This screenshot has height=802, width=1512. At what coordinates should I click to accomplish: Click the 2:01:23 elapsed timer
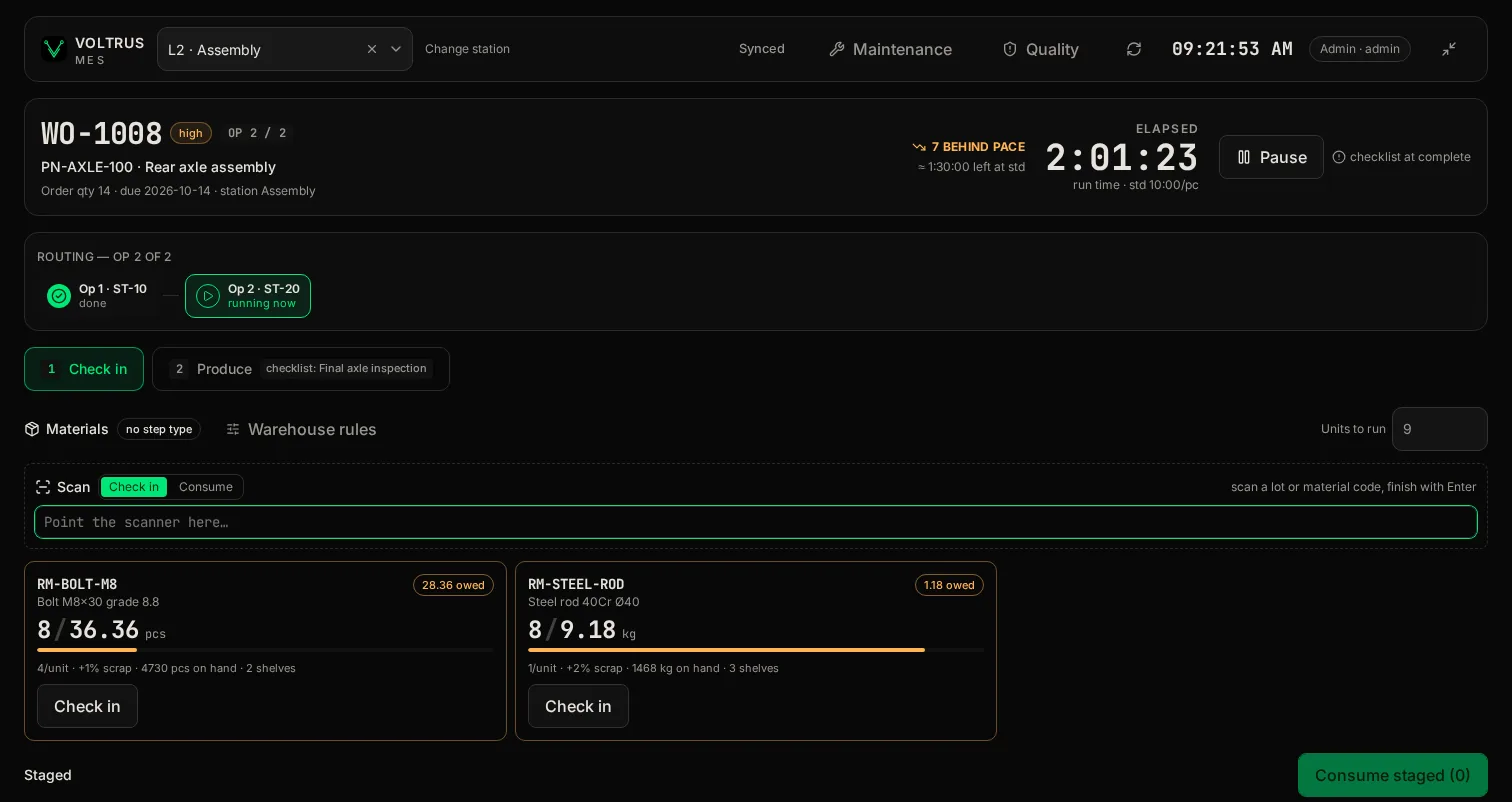point(1122,158)
